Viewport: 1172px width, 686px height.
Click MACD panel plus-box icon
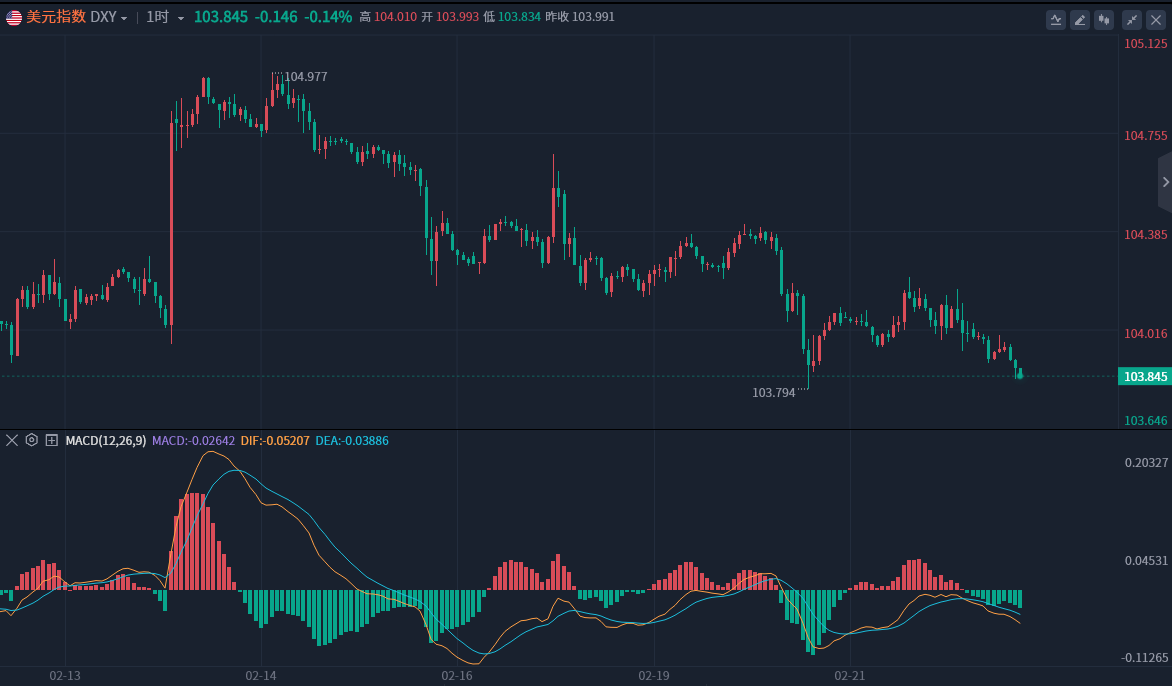point(52,440)
